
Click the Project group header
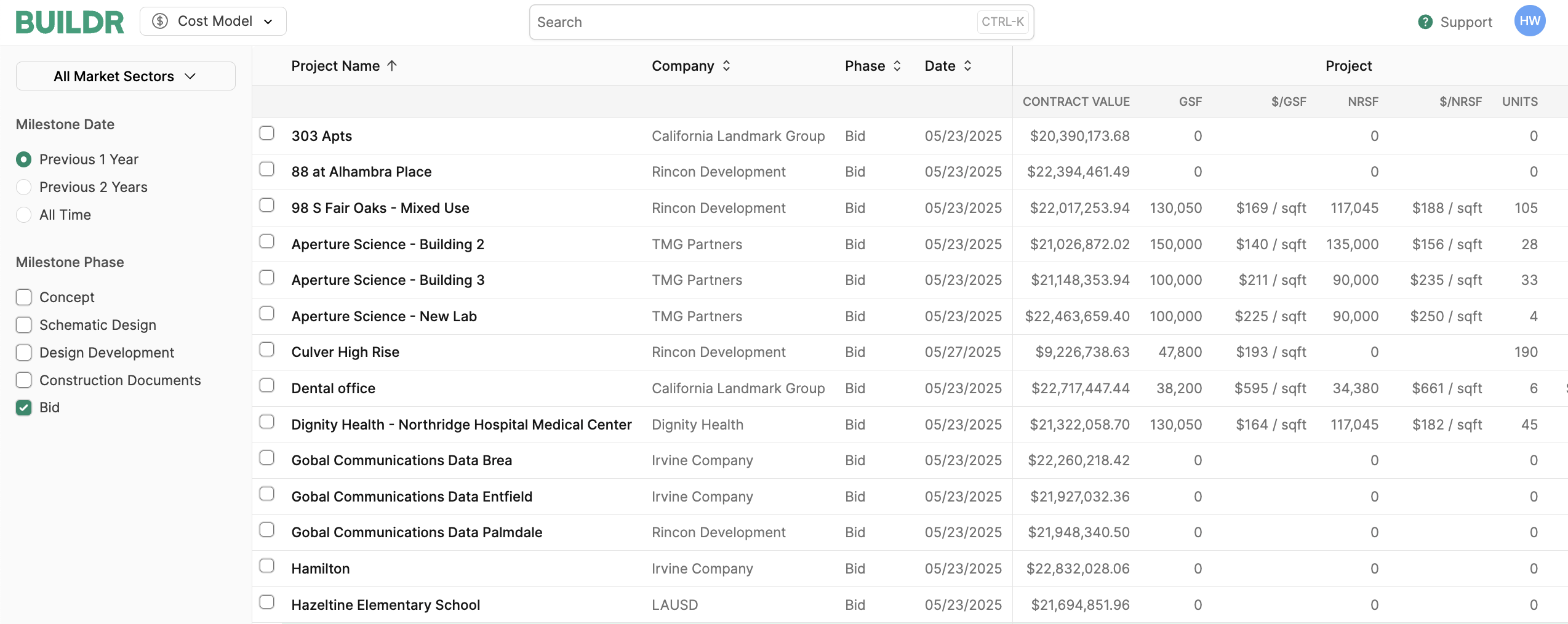point(1348,66)
